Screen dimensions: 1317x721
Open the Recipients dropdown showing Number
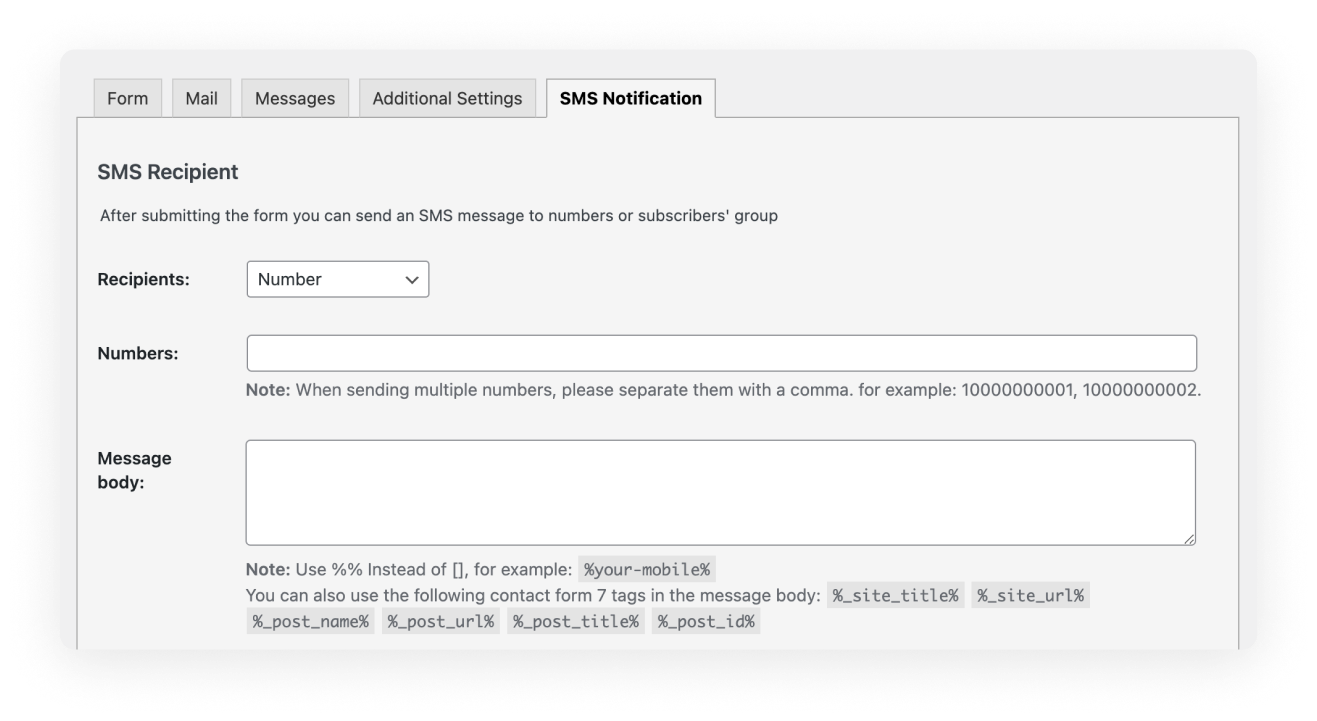point(338,280)
